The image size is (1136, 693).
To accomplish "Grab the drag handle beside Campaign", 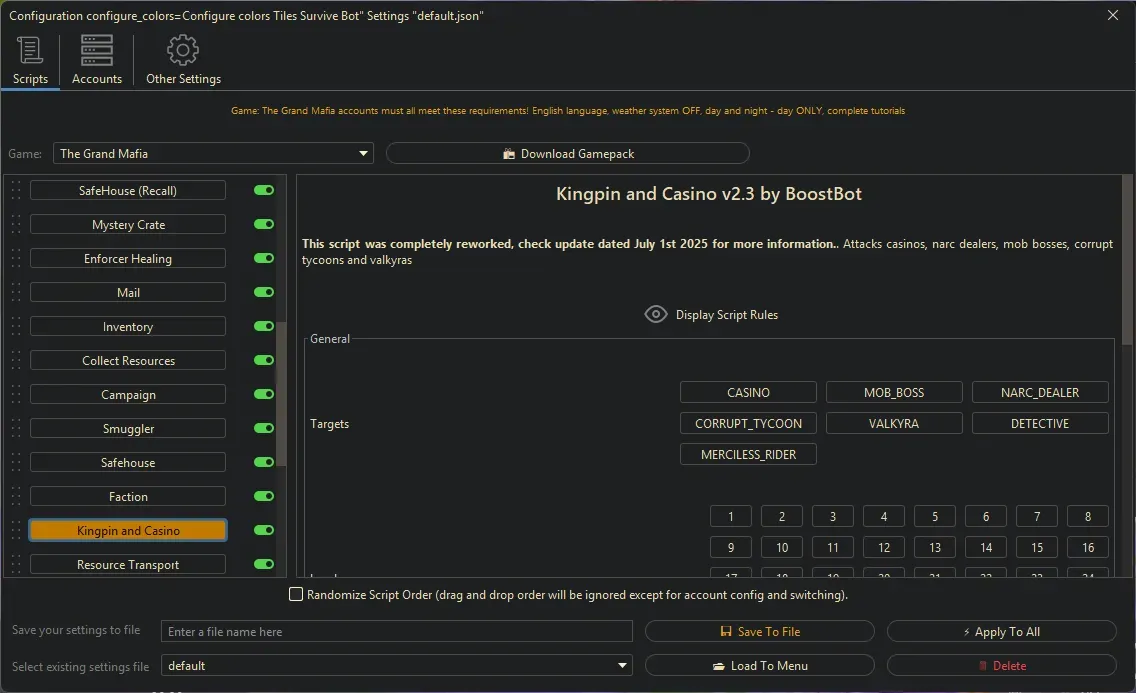I will click(x=16, y=395).
